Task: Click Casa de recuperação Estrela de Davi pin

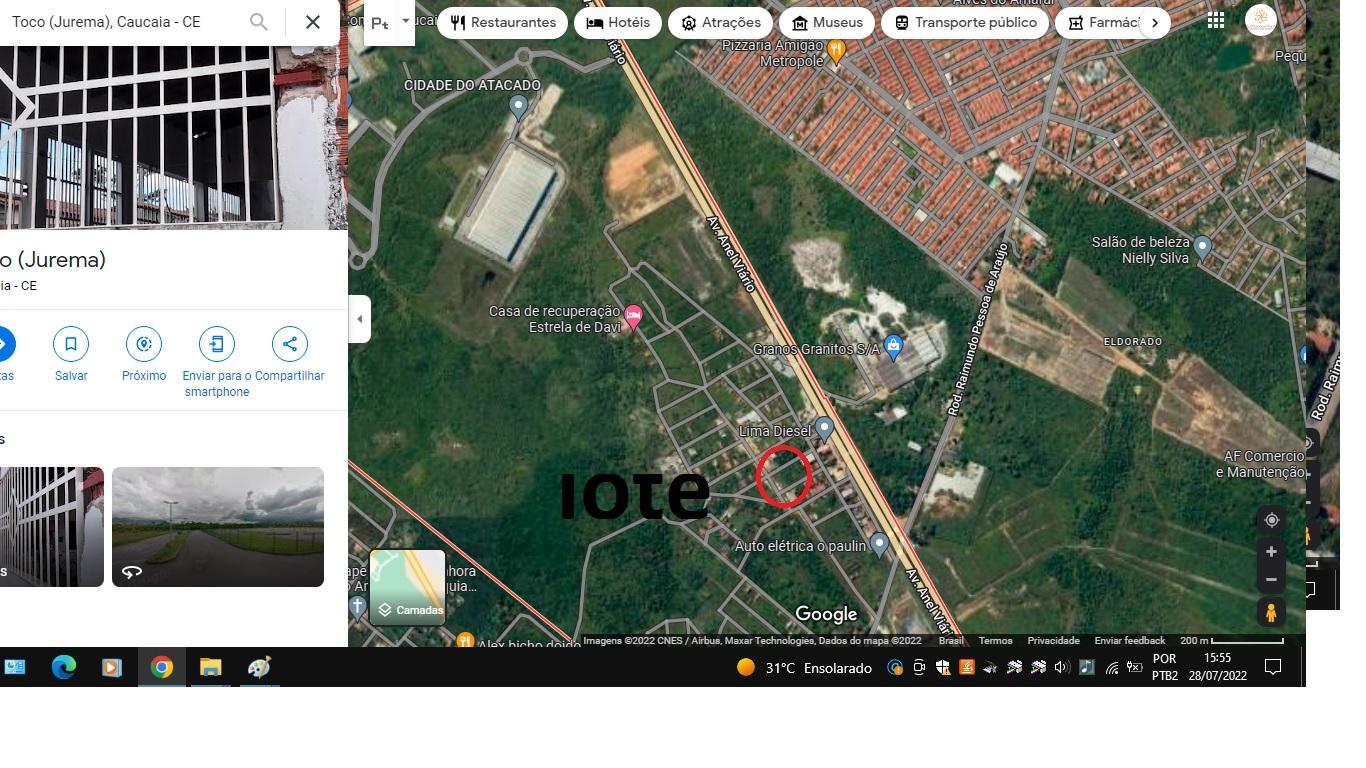Action: [x=633, y=318]
